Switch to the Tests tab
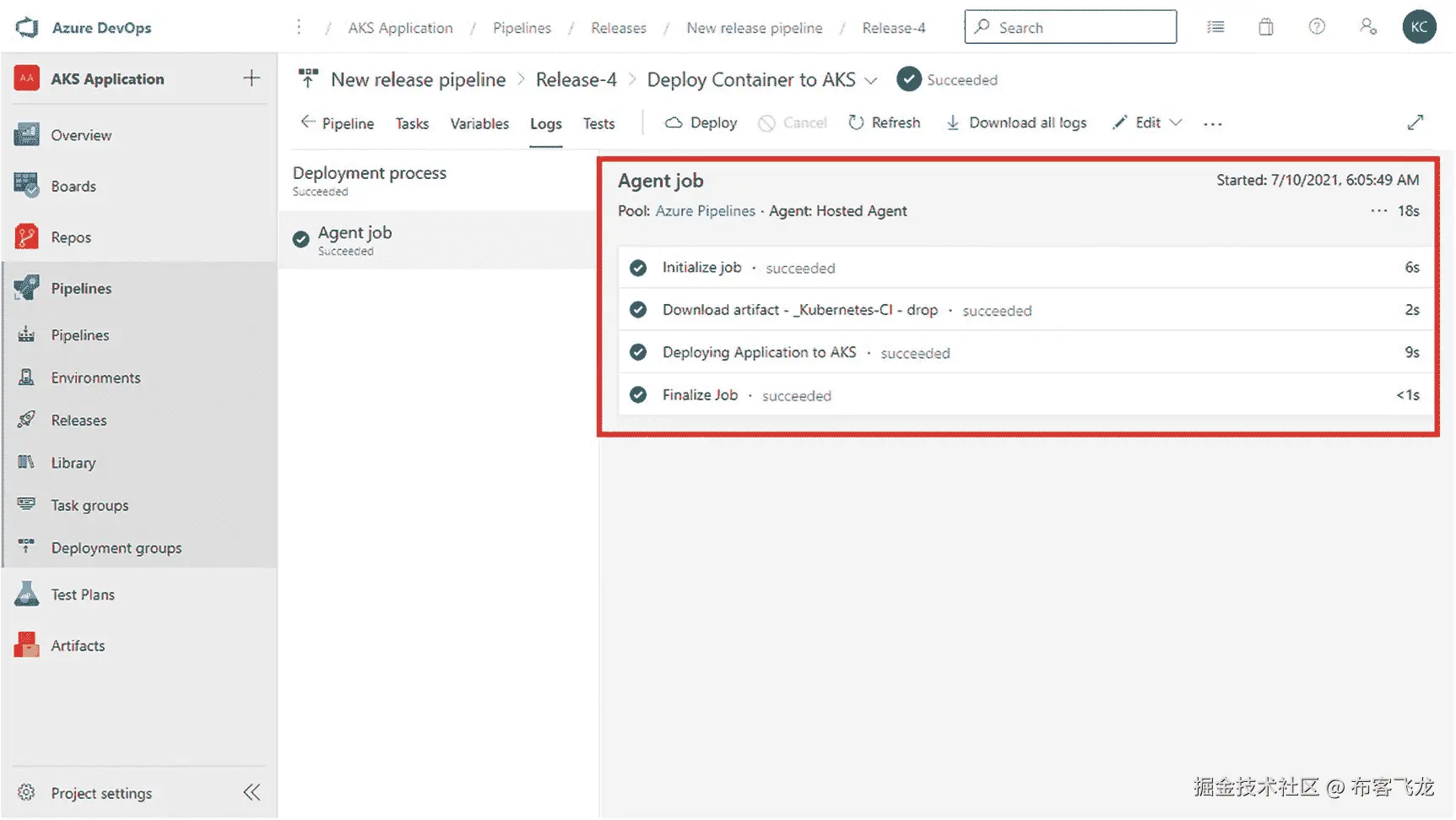This screenshot has width=1456, height=820. (x=598, y=123)
